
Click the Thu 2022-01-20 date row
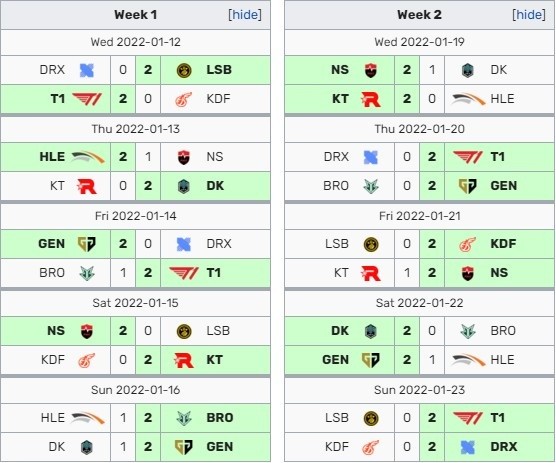(x=420, y=129)
